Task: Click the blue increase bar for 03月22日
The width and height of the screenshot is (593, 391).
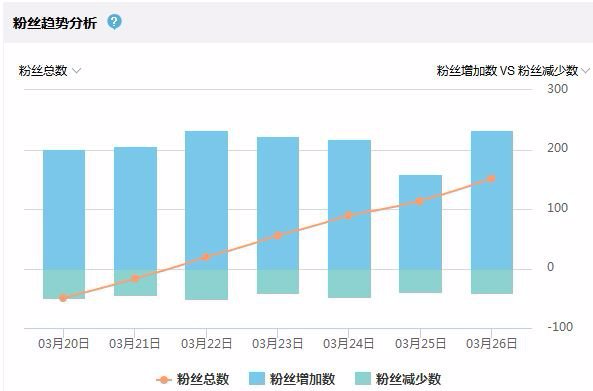Action: pyautogui.click(x=206, y=200)
